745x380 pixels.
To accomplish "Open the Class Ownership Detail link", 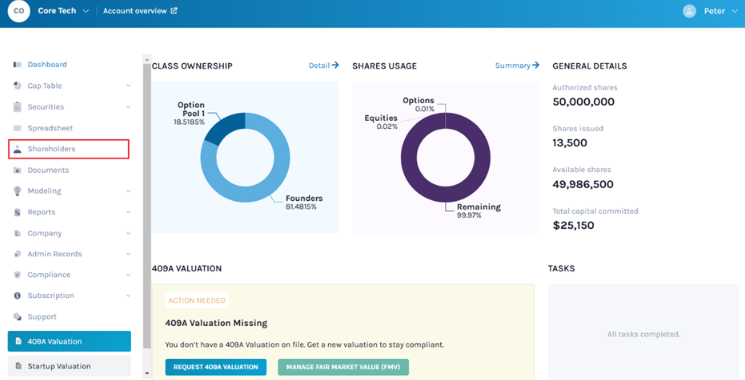I will pyautogui.click(x=324, y=66).
